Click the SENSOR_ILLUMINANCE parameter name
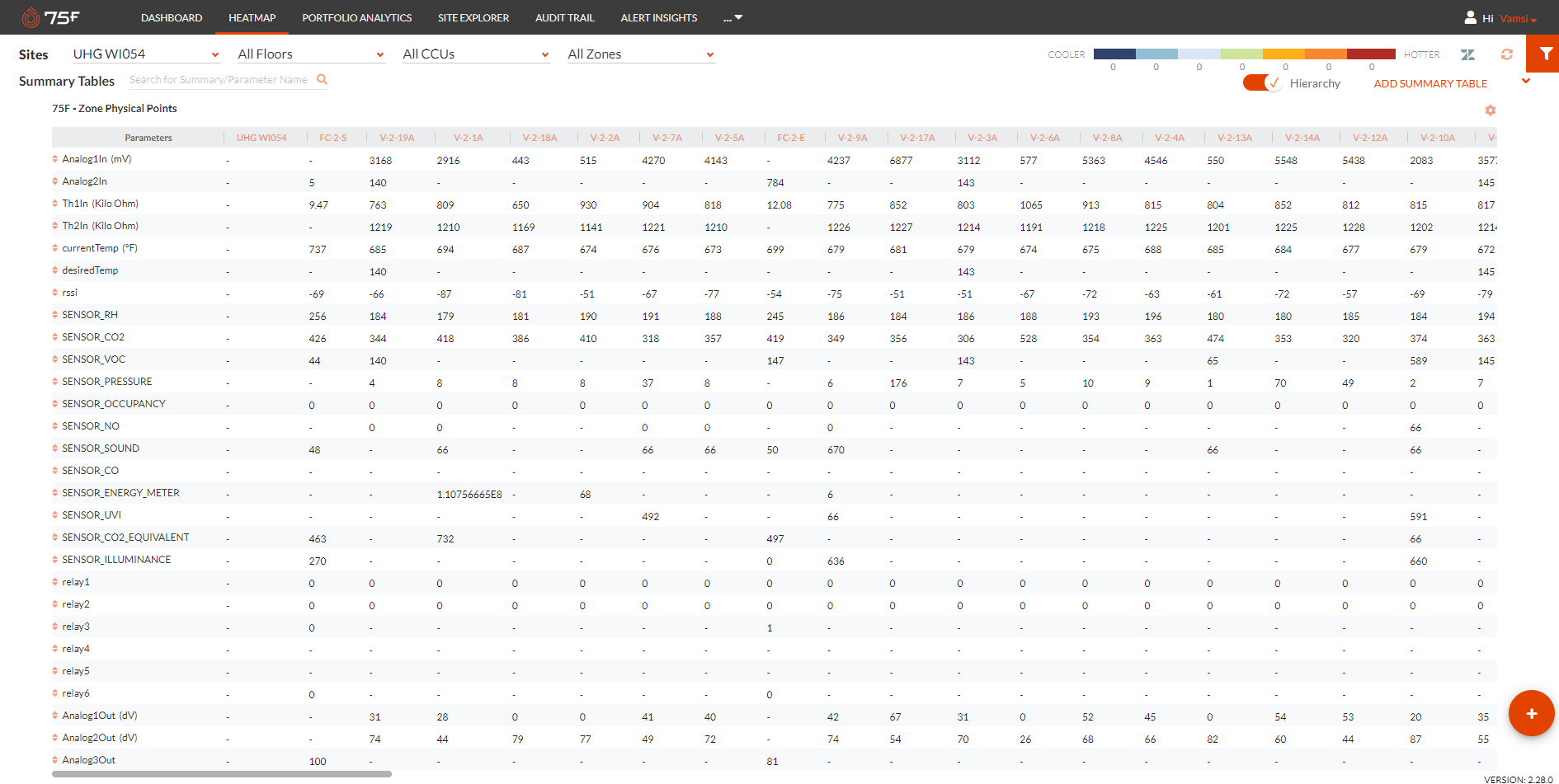1559x784 pixels. coord(116,560)
